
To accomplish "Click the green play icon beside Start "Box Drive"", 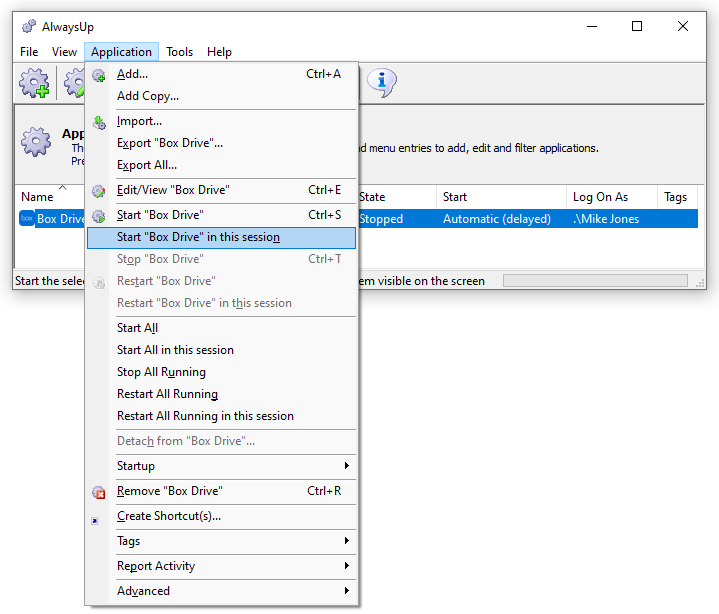I will (x=99, y=216).
